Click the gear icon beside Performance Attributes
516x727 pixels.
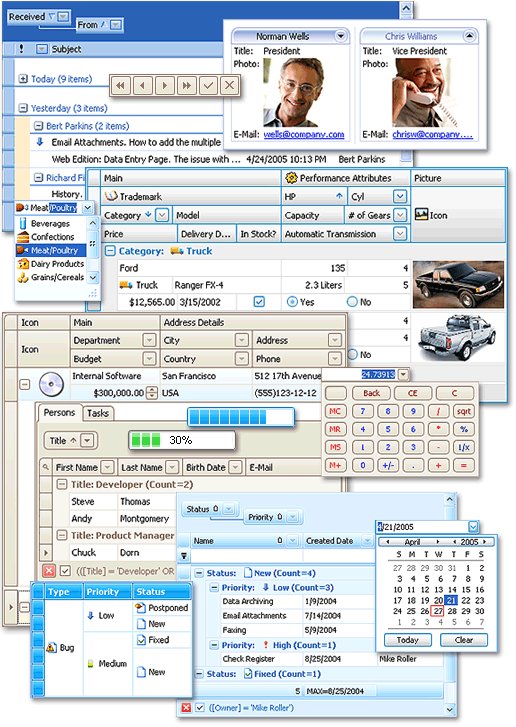pyautogui.click(x=291, y=178)
